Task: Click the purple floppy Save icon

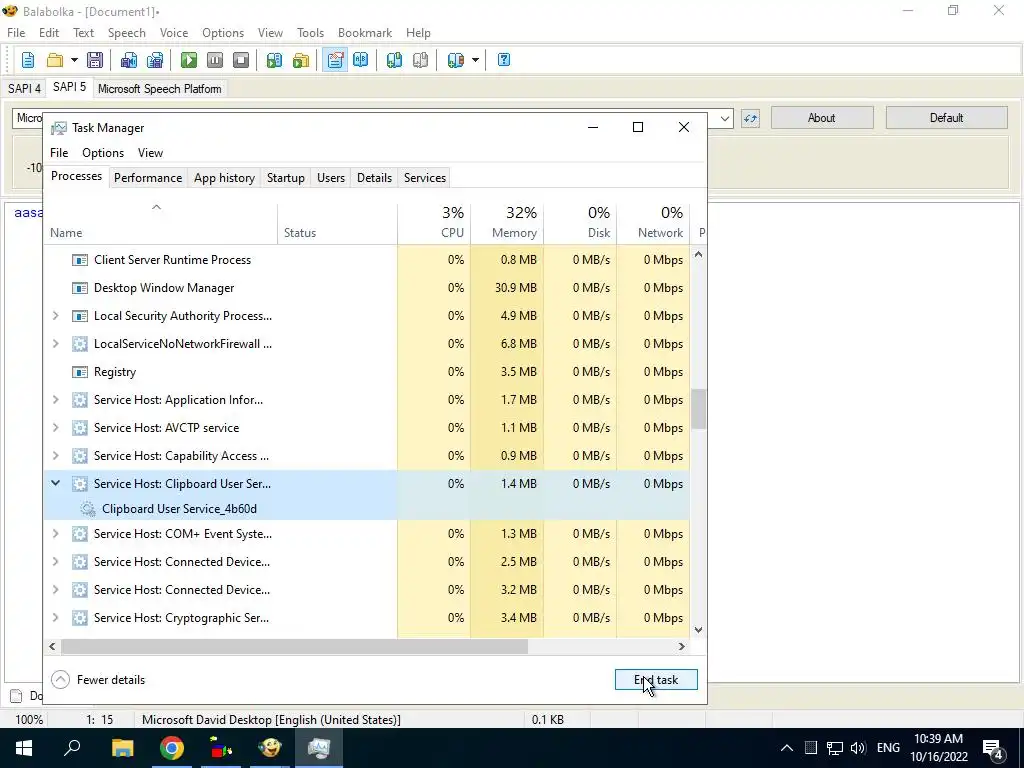Action: click(95, 60)
